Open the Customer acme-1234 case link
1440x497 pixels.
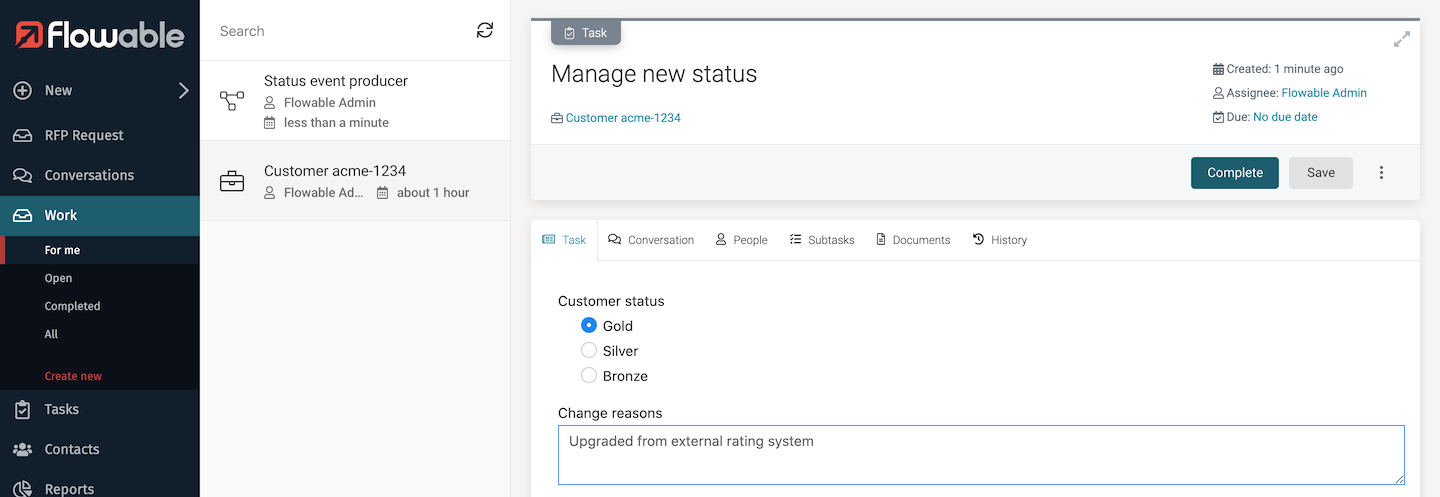tap(622, 118)
